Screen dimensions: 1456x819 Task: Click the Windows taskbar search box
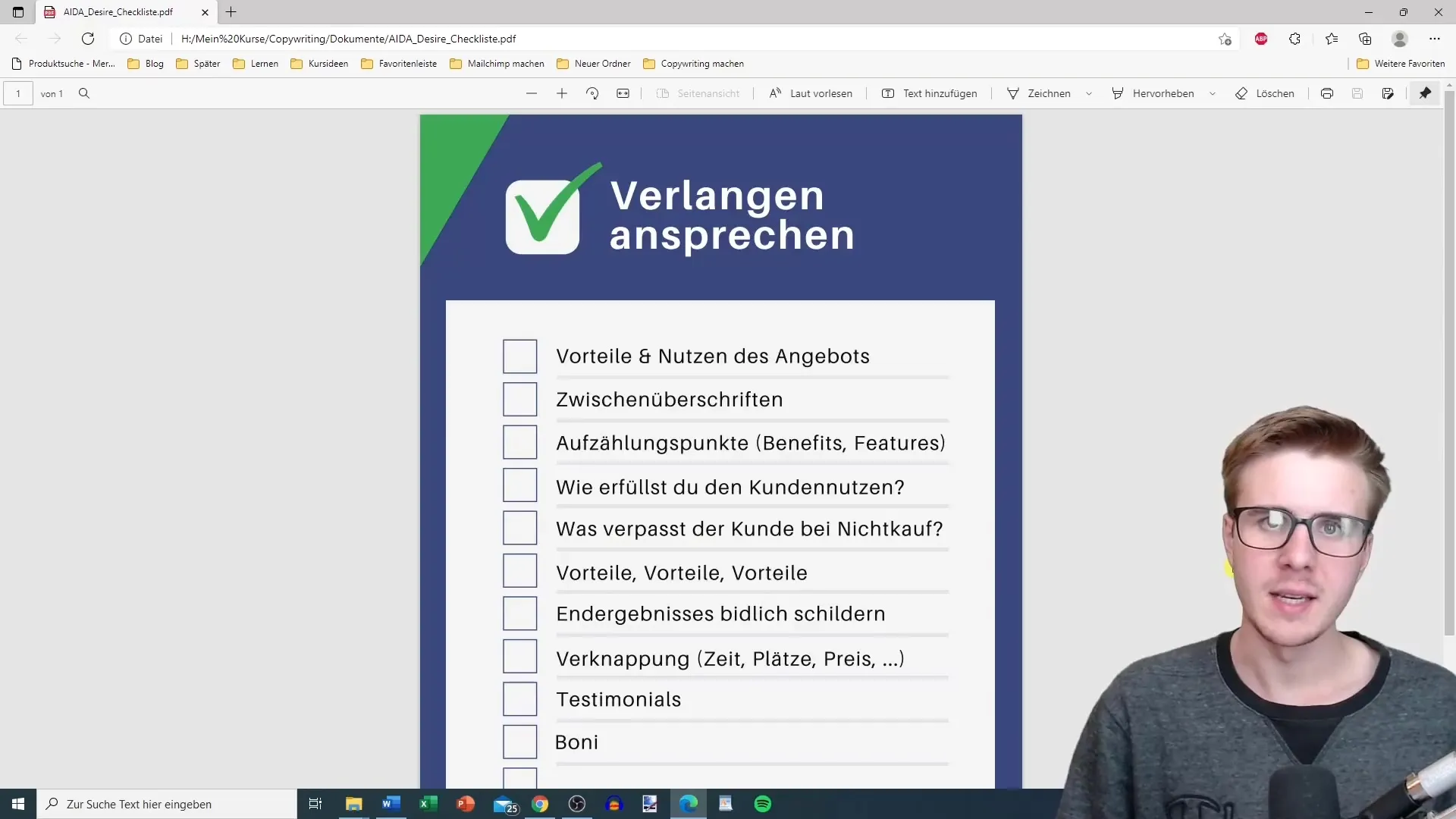pos(167,804)
